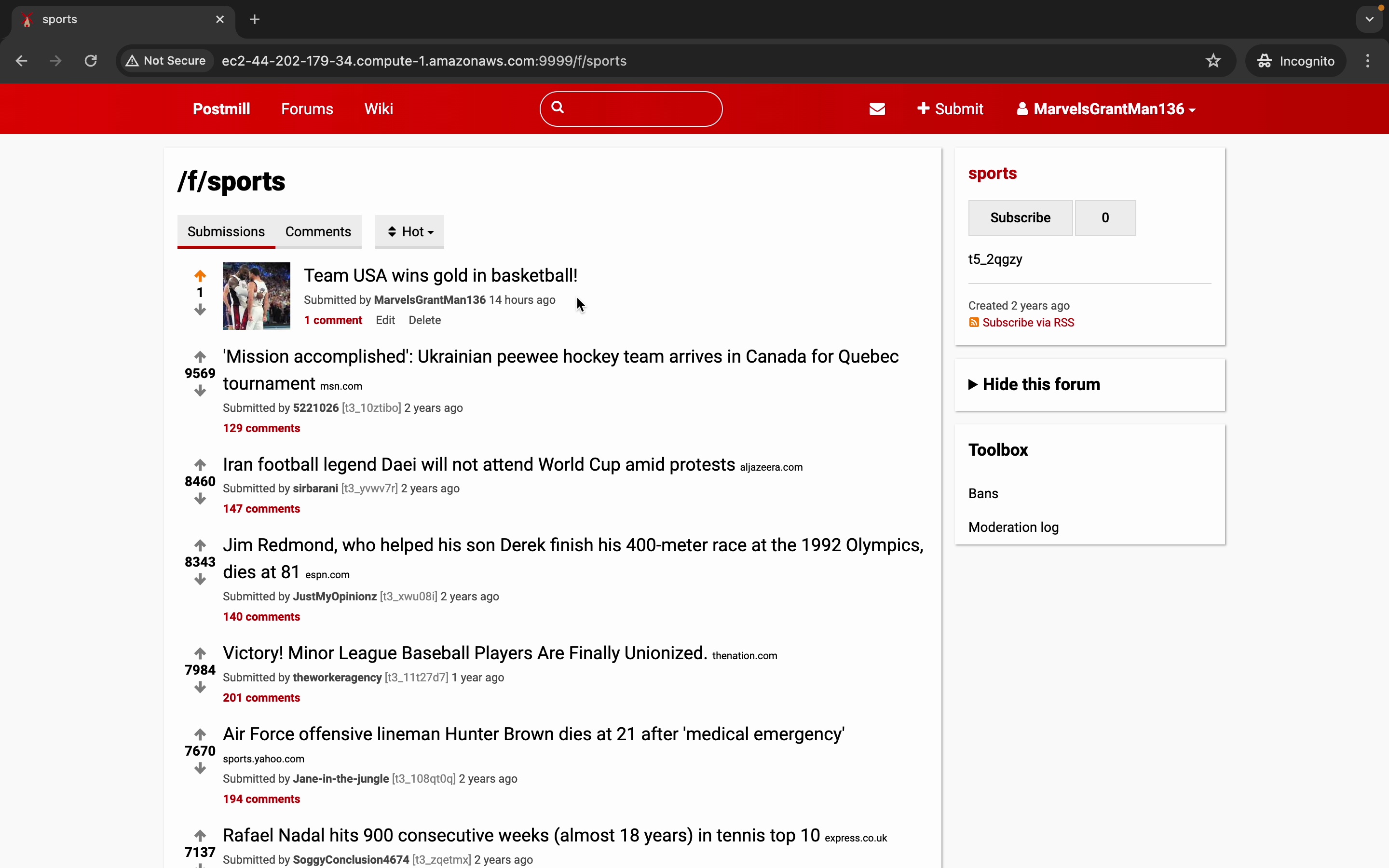Open the 129 comments link
This screenshot has height=868, width=1389.
pos(261,428)
